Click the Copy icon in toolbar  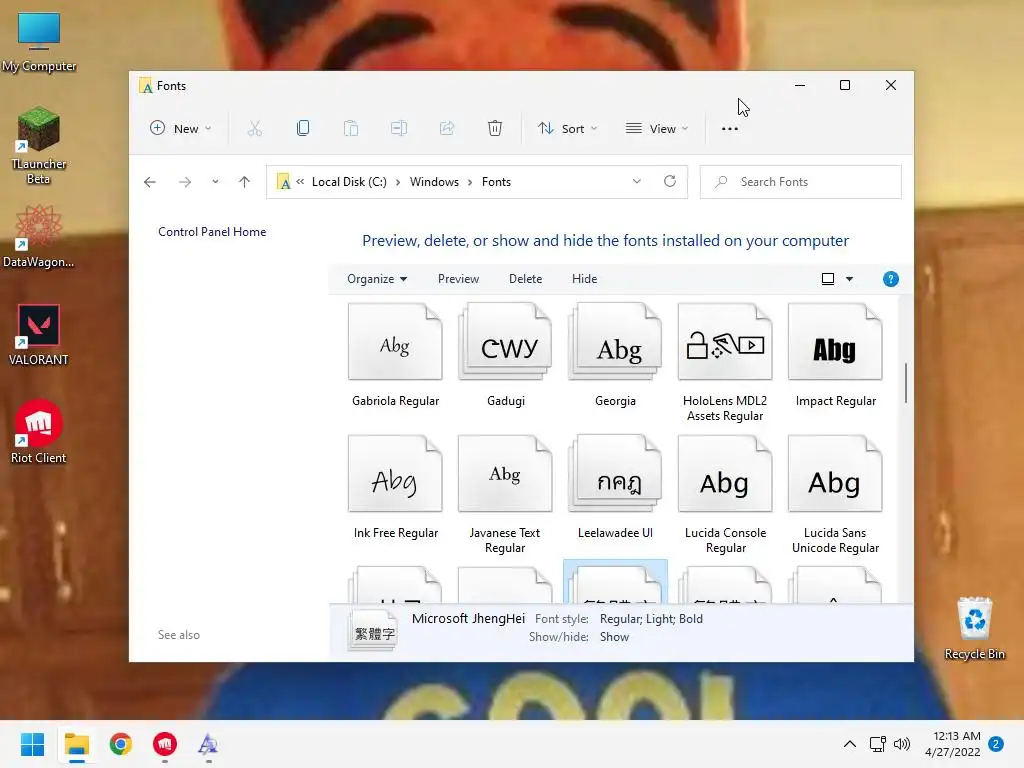pyautogui.click(x=302, y=129)
